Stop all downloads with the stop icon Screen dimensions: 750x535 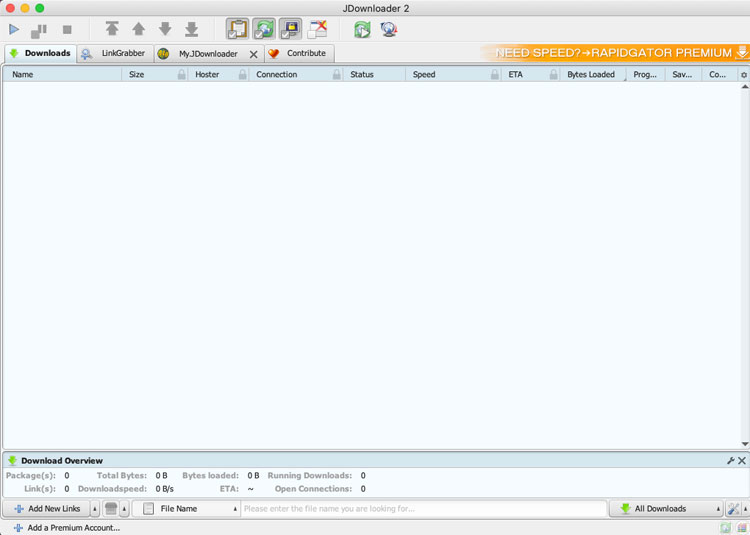click(67, 30)
